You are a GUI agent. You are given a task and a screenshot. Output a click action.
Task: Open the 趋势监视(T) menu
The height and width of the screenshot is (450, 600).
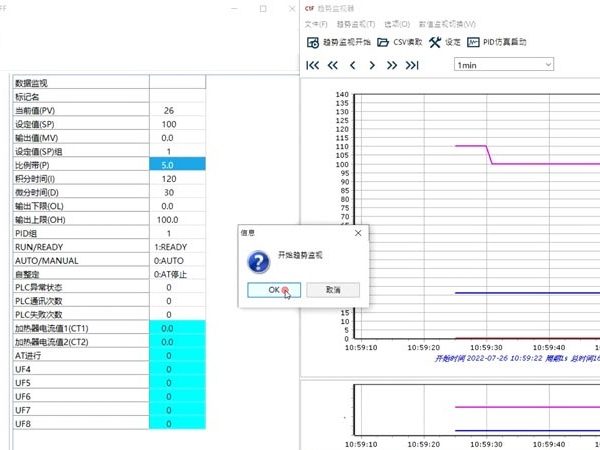pos(355,23)
